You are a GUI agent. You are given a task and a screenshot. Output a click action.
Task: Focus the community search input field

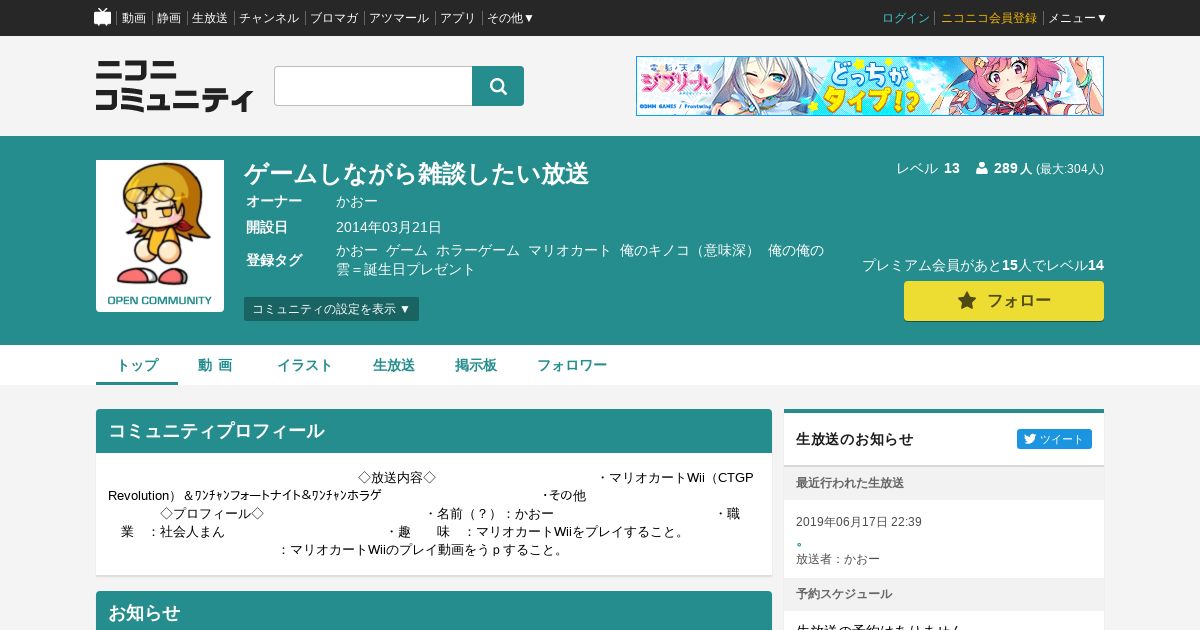coord(373,86)
